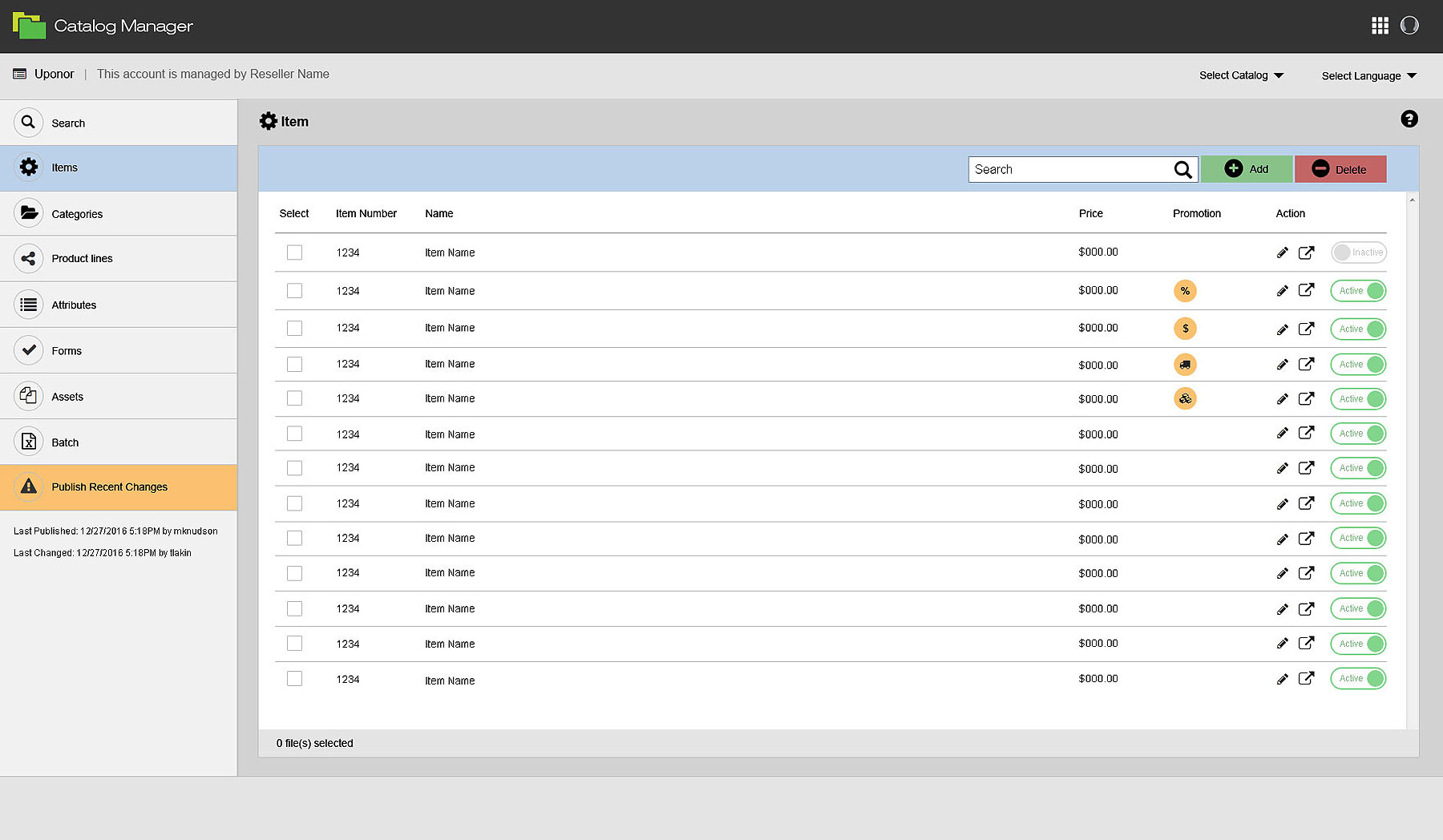The image size is (1443, 840).
Task: Click the help question mark icon
Action: (1409, 119)
